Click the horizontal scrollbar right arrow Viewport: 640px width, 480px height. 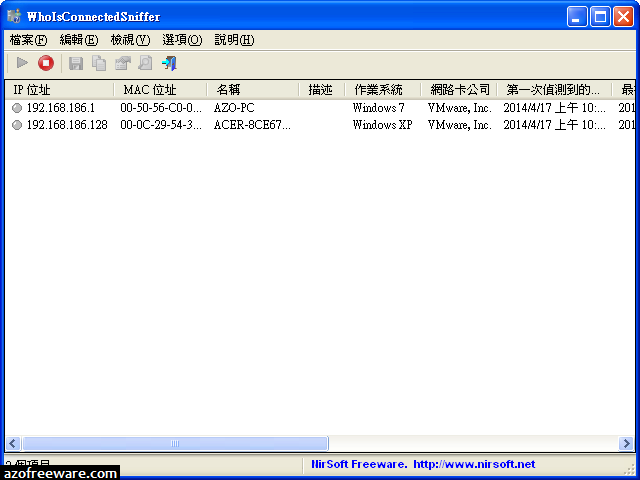(626, 443)
